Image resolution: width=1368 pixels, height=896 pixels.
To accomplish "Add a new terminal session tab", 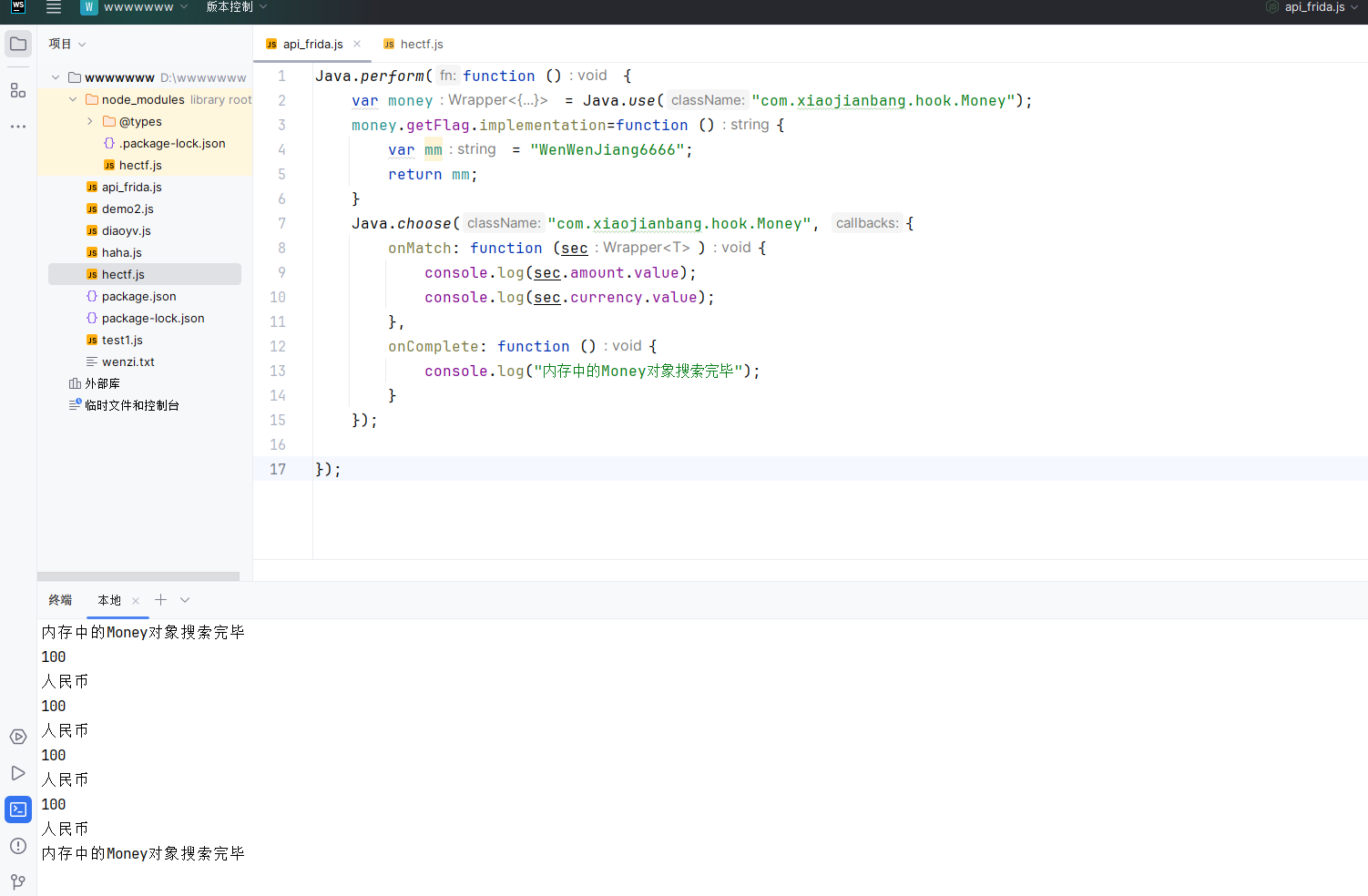I will point(160,599).
